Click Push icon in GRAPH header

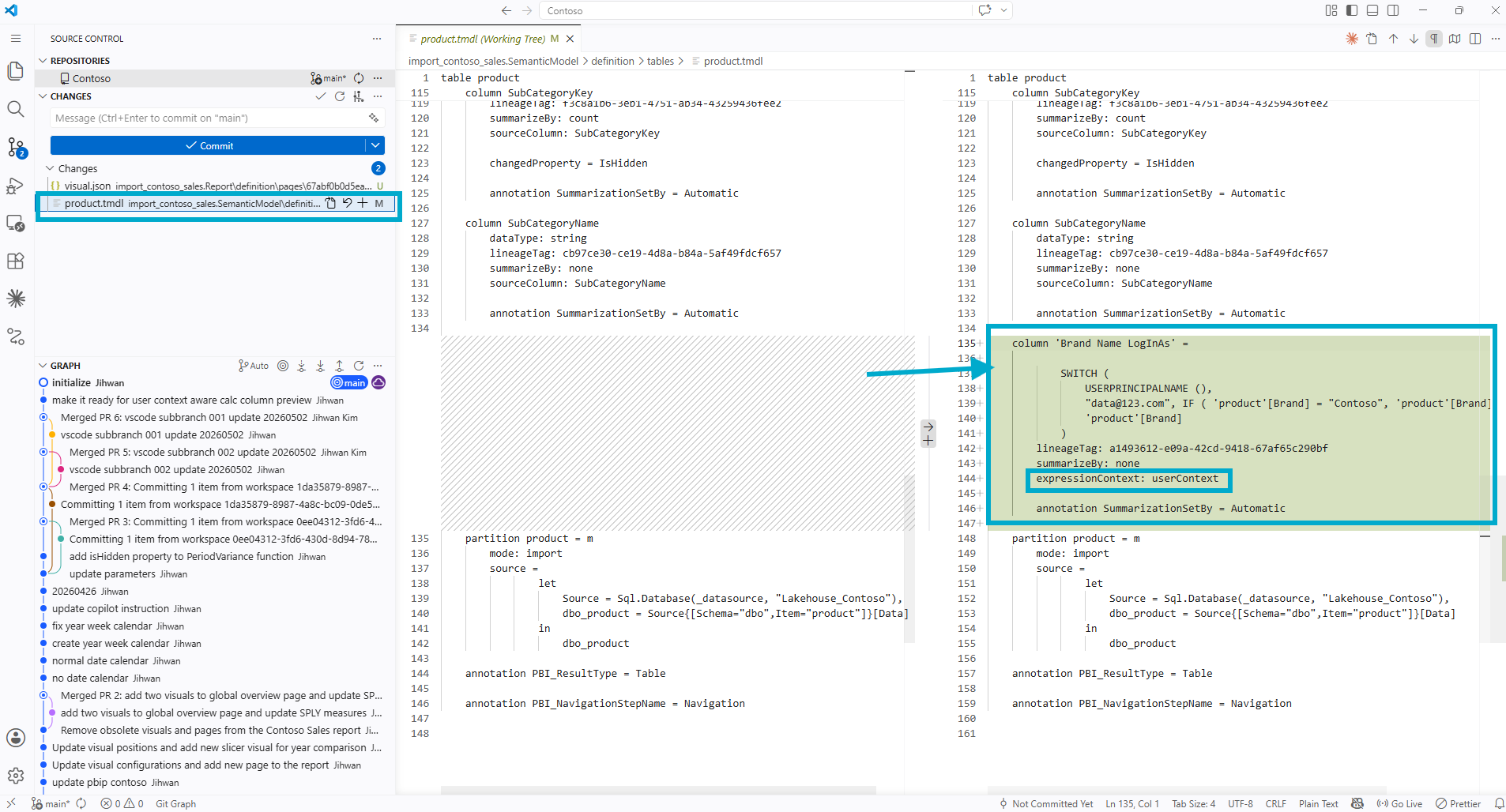[x=340, y=366]
